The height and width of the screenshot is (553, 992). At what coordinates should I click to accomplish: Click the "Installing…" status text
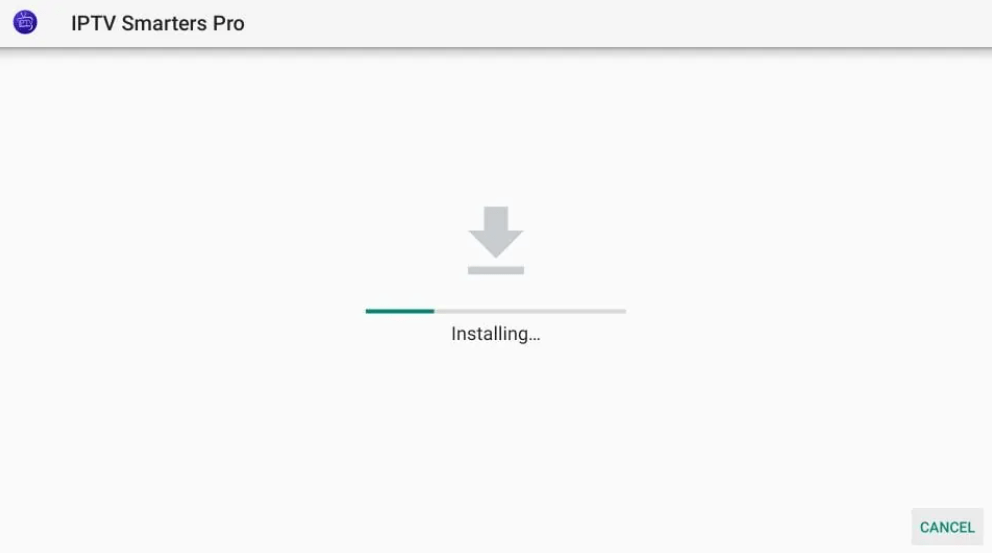click(x=496, y=333)
